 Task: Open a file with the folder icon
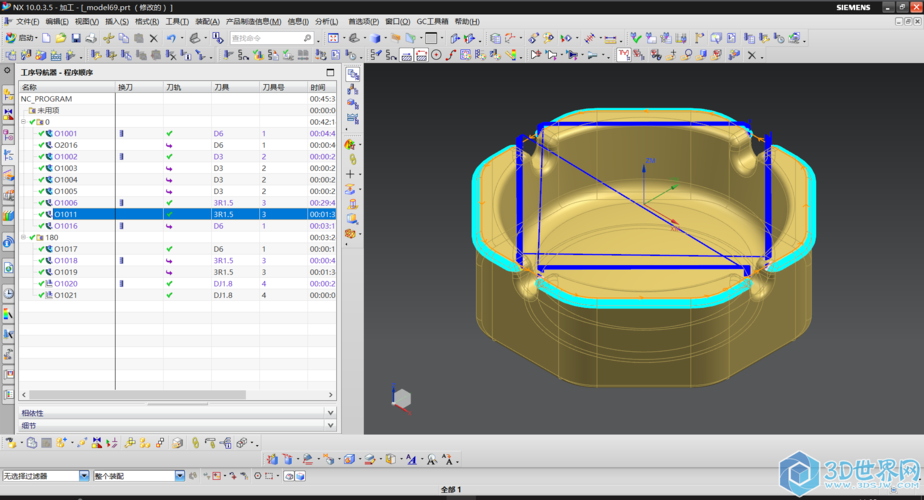click(61, 38)
